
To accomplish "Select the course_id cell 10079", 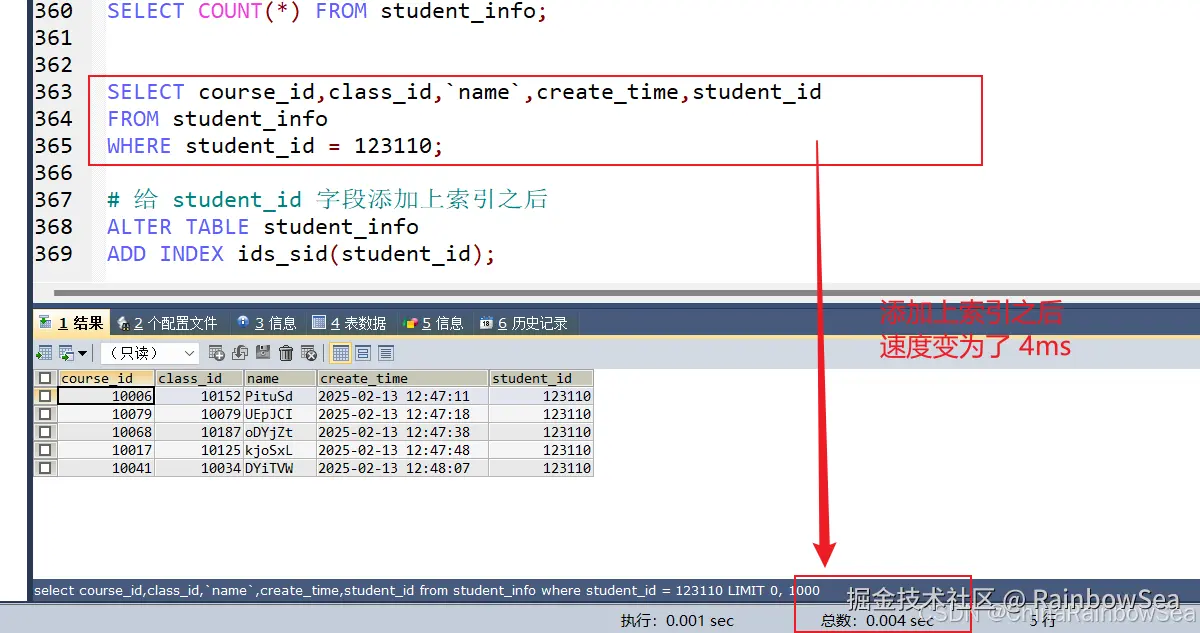I will (106, 414).
